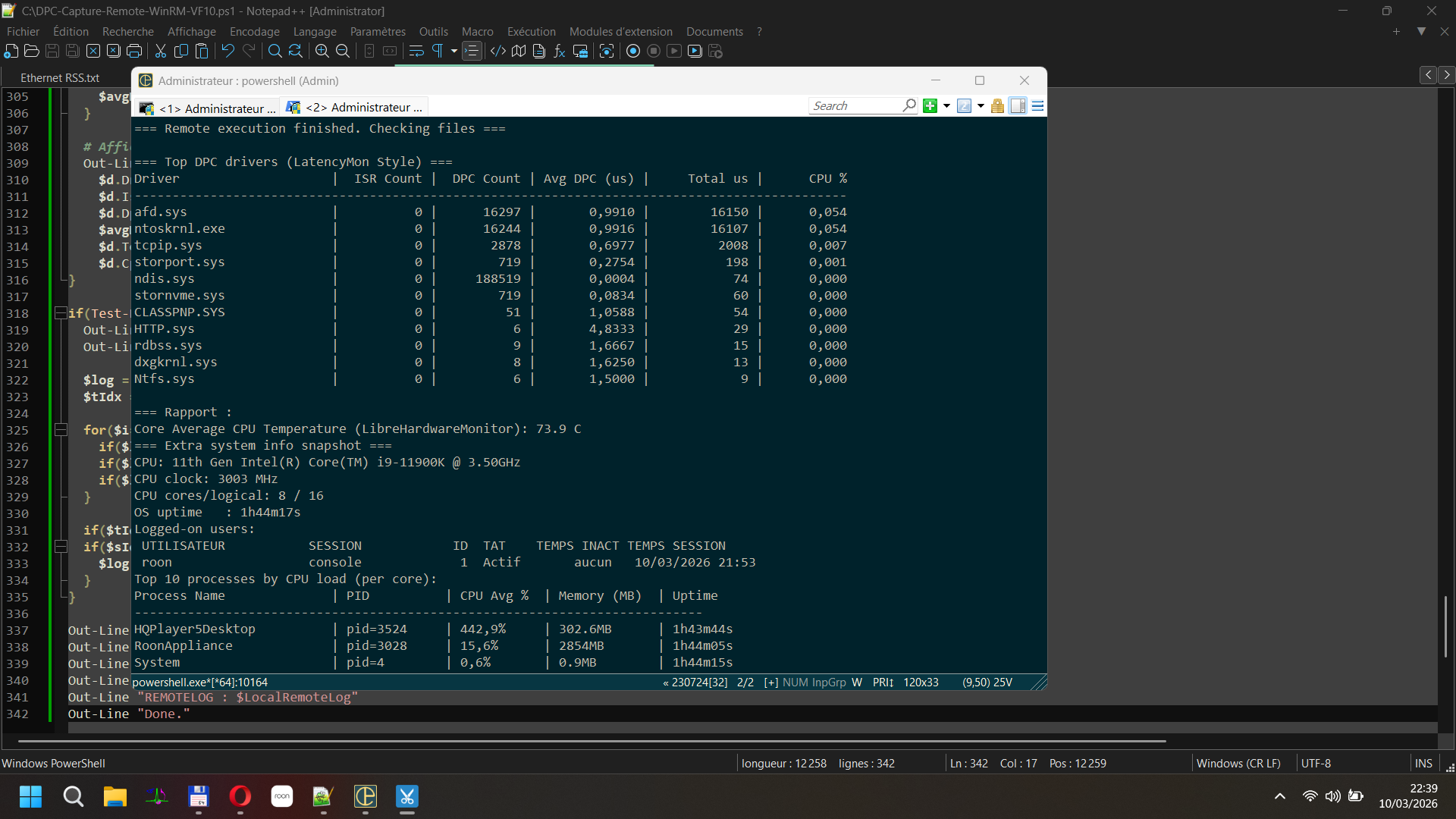Image resolution: width=1456 pixels, height=819 pixels.
Task: Collapse the code fold marker at line 318
Action: (x=61, y=312)
